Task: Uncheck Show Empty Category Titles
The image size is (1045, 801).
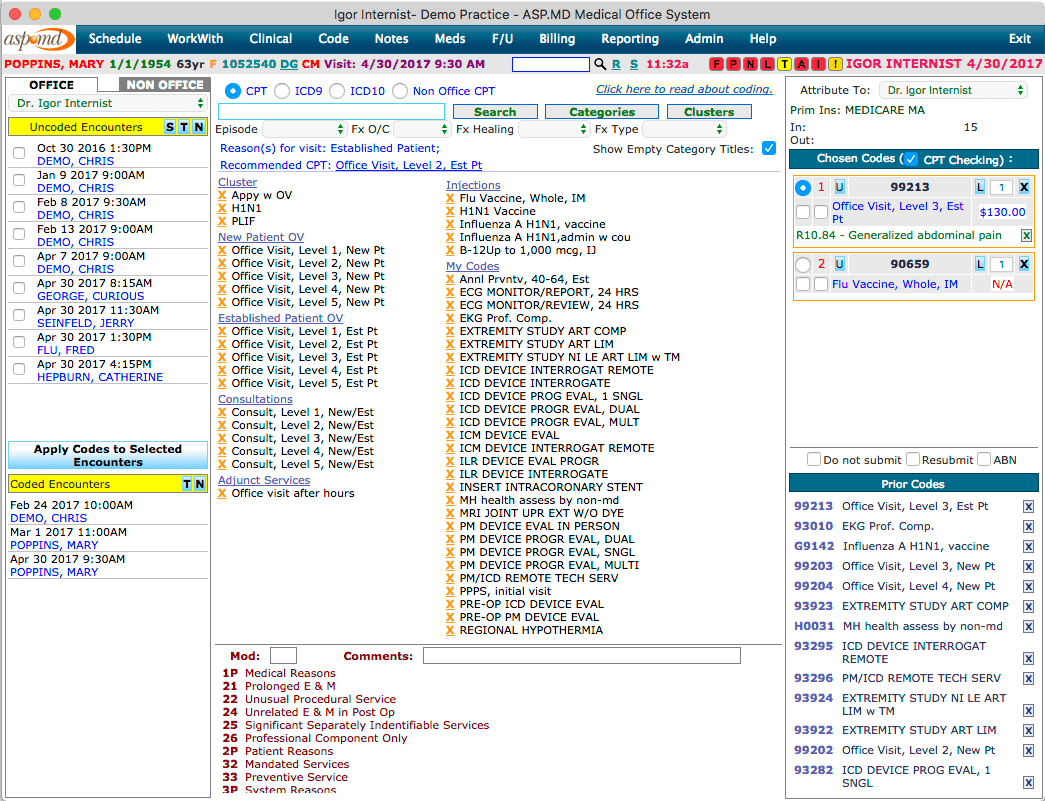Action: (769, 147)
